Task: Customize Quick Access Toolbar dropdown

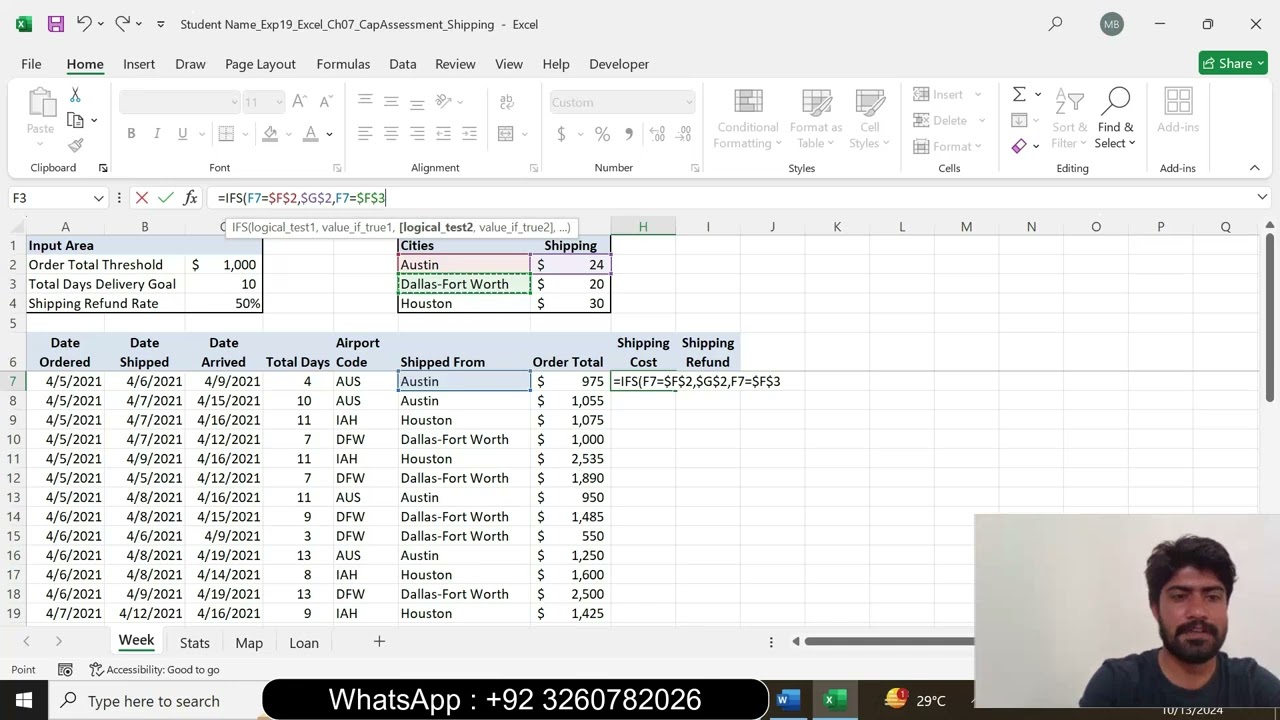Action: pyautogui.click(x=161, y=24)
